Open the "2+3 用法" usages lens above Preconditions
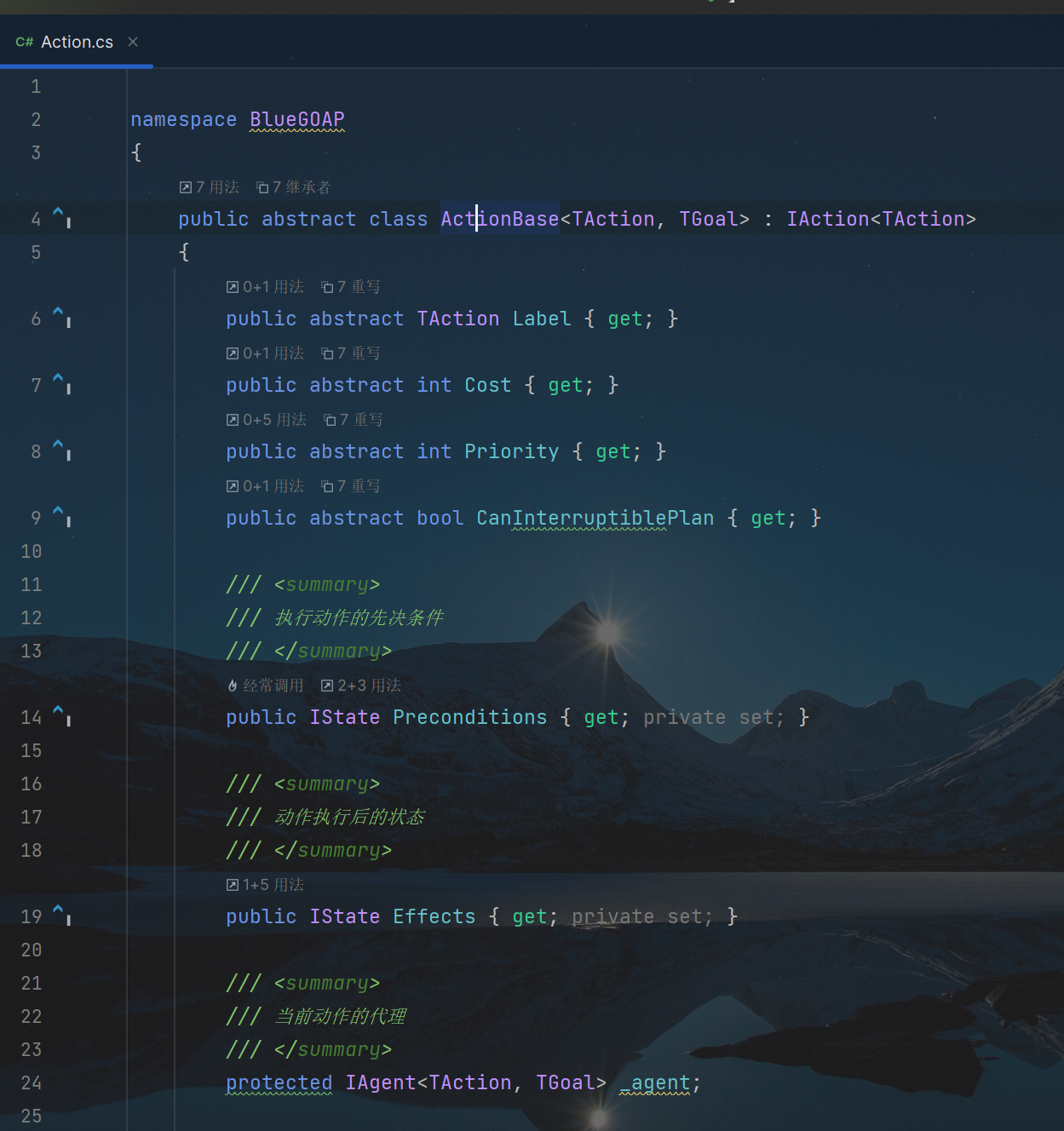 (361, 686)
